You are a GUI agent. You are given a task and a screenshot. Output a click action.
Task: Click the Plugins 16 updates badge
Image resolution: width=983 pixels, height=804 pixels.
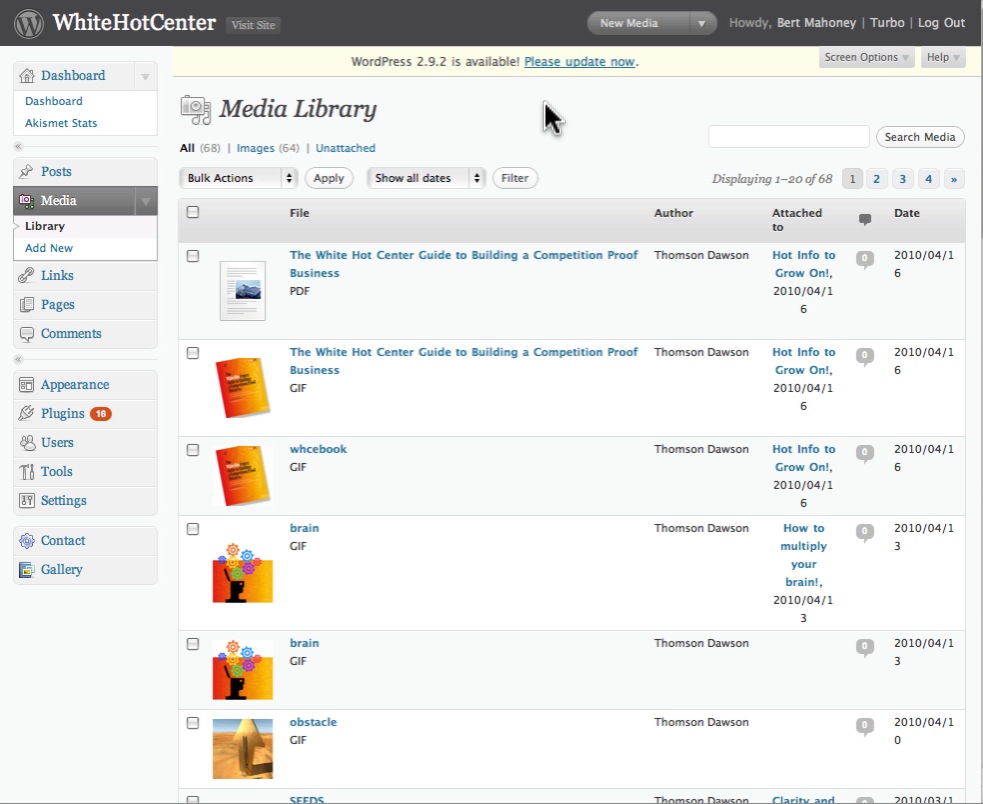(100, 414)
